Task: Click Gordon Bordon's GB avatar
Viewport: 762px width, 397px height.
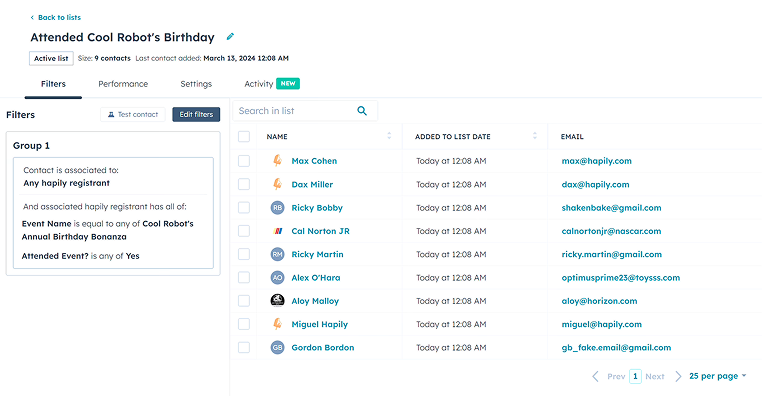Action: pos(277,347)
